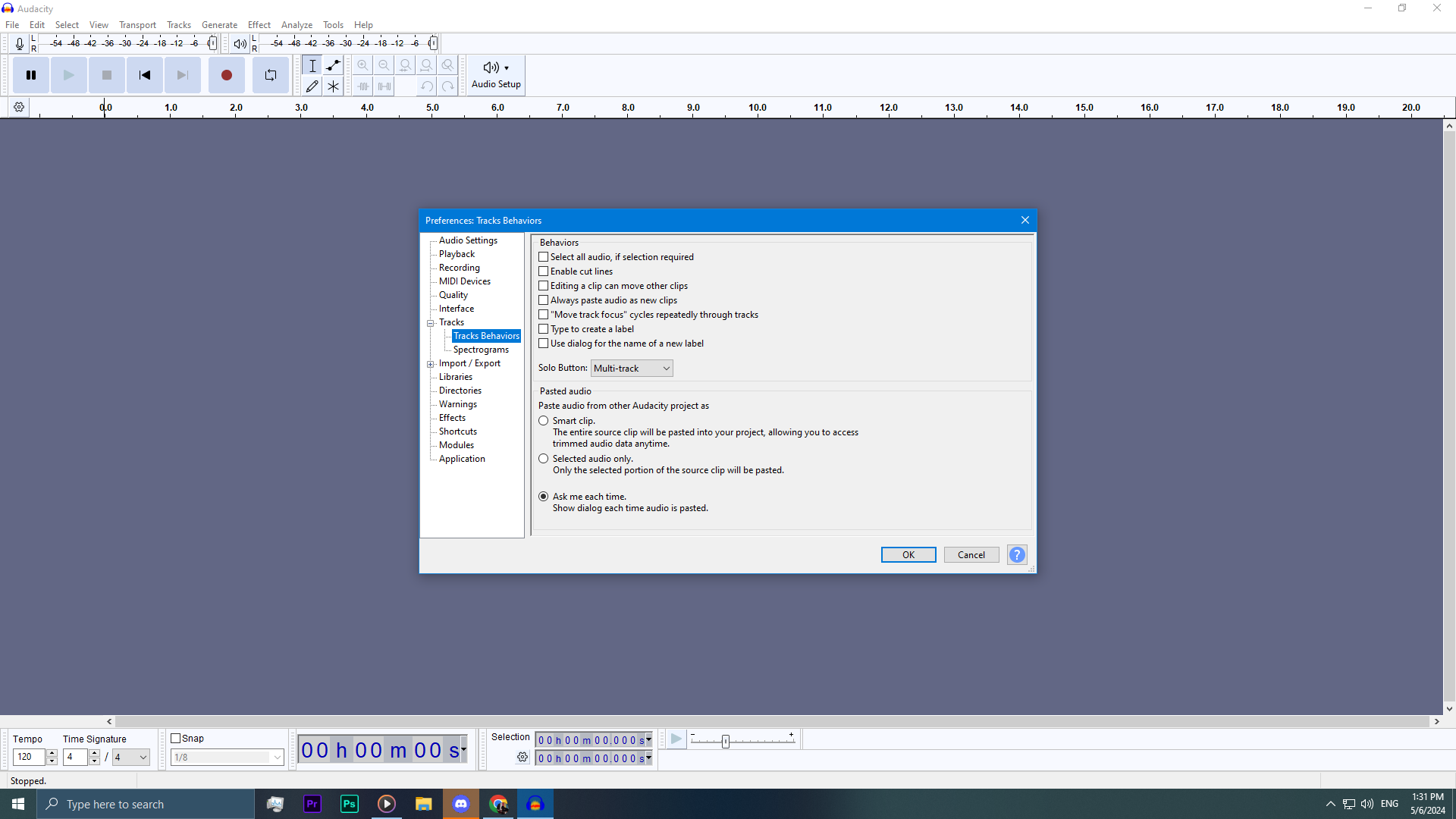Select Smart clip radio option
This screenshot has width=1456, height=819.
coord(544,421)
